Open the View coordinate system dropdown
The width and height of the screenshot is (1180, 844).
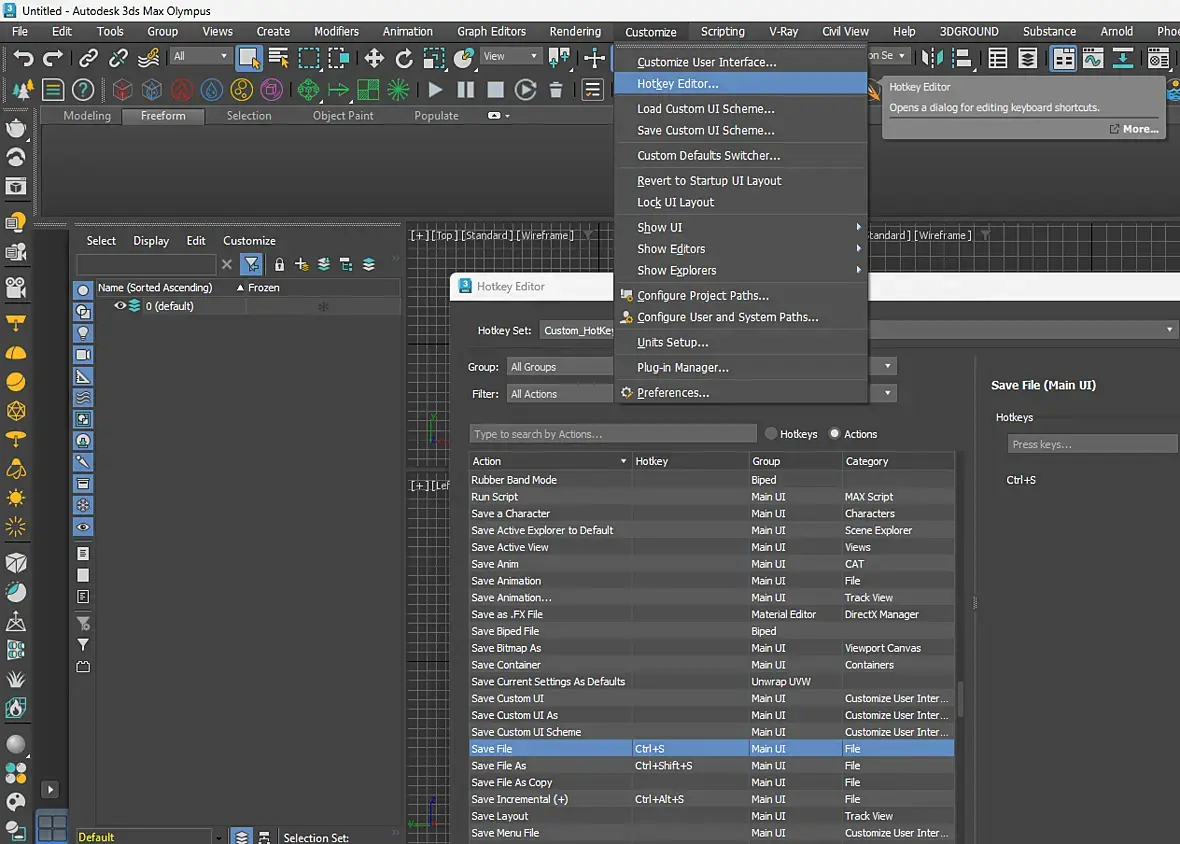point(510,57)
